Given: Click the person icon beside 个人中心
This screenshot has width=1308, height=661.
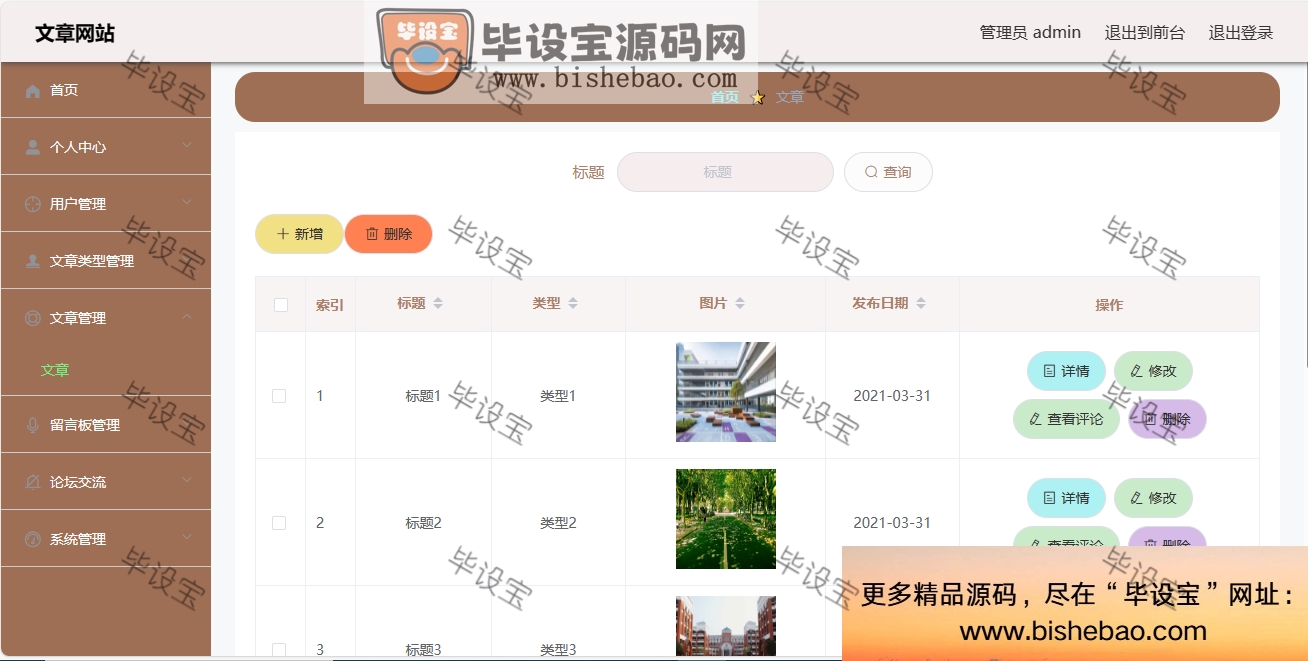Looking at the screenshot, I should pos(32,147).
